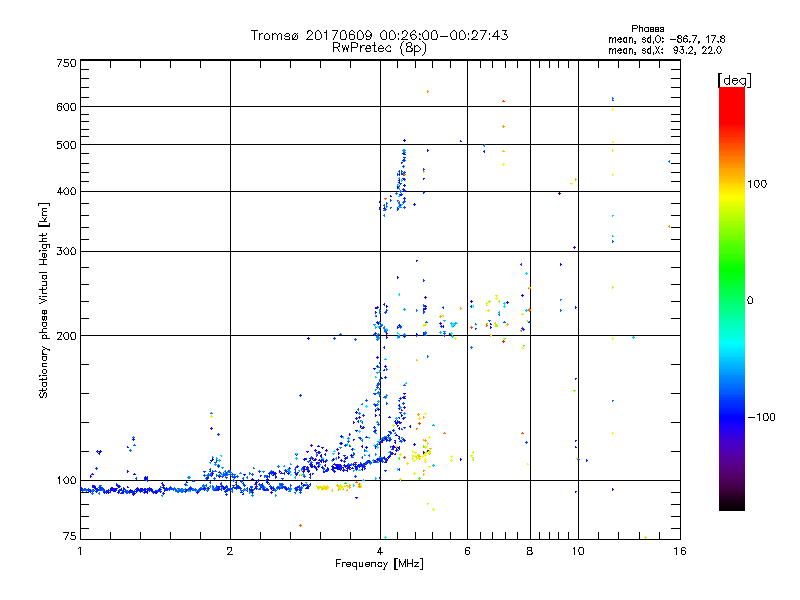Click the y-axis tick label '500'
This screenshot has width=800, height=600.
(66, 145)
